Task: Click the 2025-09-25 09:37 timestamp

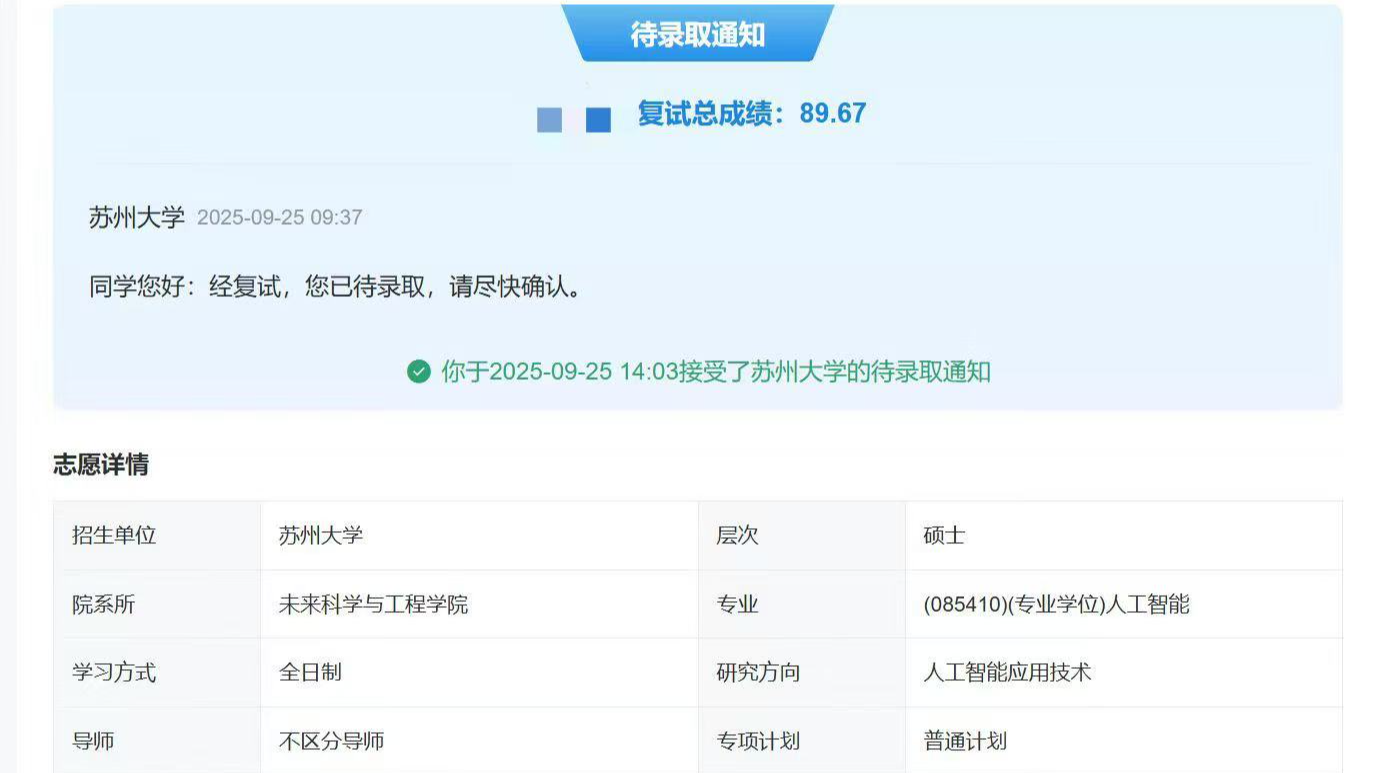Action: (x=281, y=217)
